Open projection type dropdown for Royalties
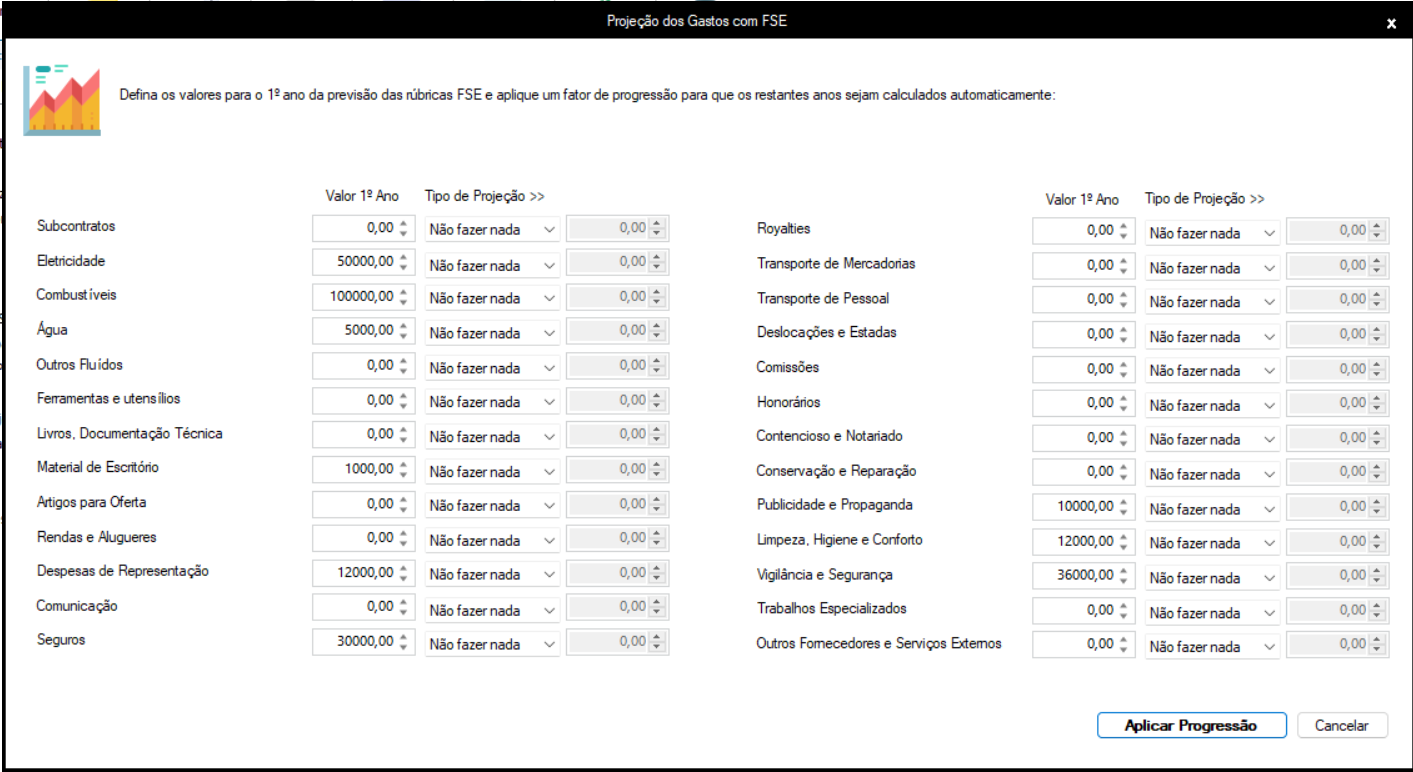Image resolution: width=1413 pixels, height=772 pixels. point(1212,233)
